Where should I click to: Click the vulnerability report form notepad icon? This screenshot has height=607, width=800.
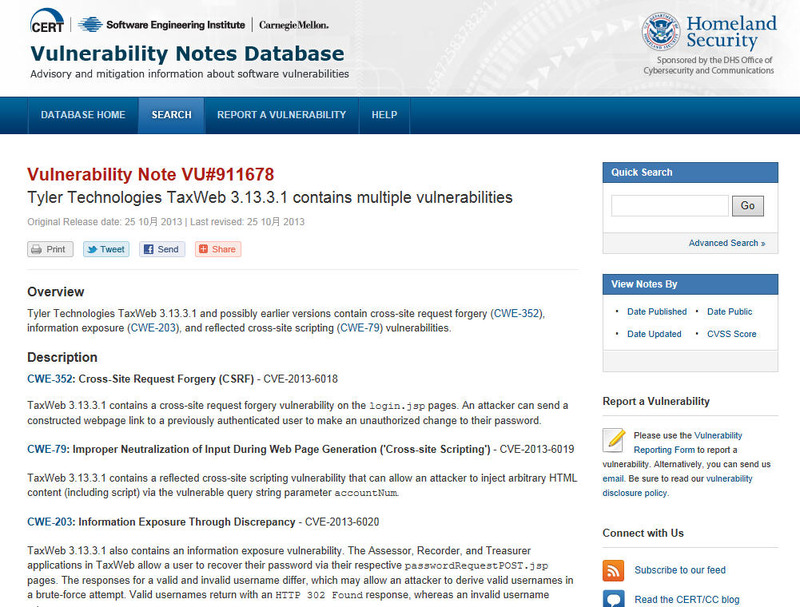click(616, 440)
